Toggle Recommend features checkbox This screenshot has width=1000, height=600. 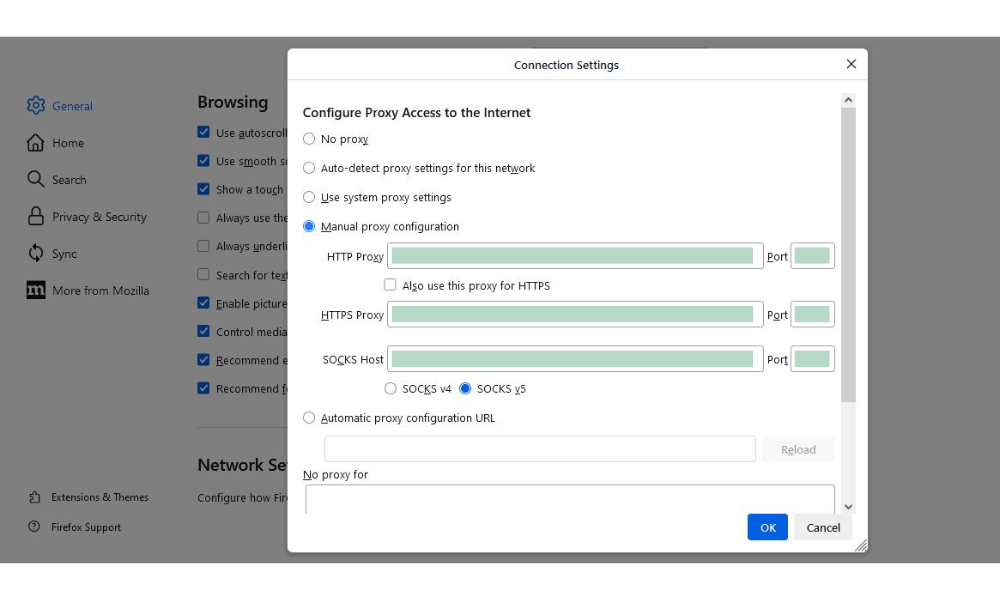coord(203,388)
